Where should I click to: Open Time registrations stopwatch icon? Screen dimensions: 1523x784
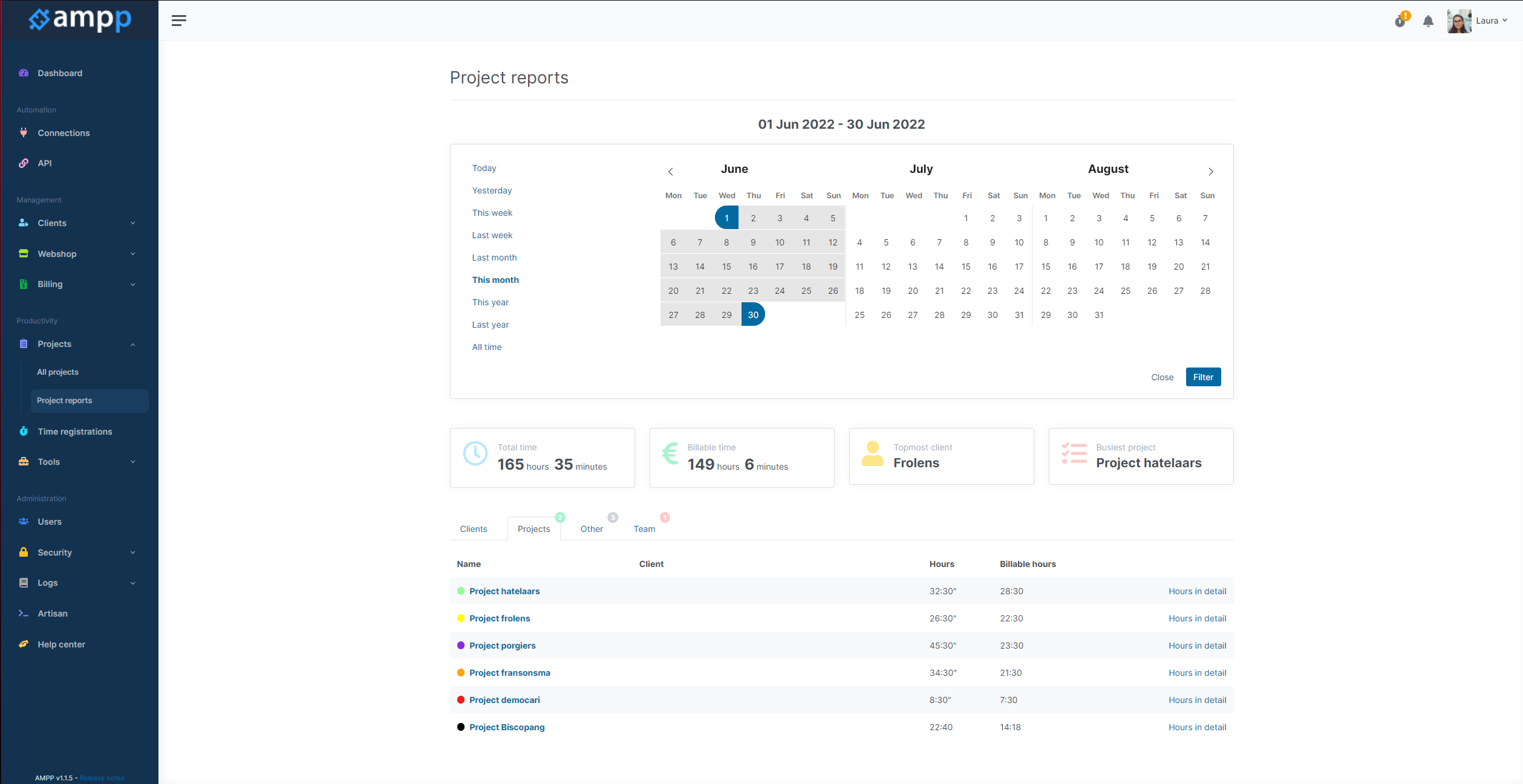click(24, 431)
